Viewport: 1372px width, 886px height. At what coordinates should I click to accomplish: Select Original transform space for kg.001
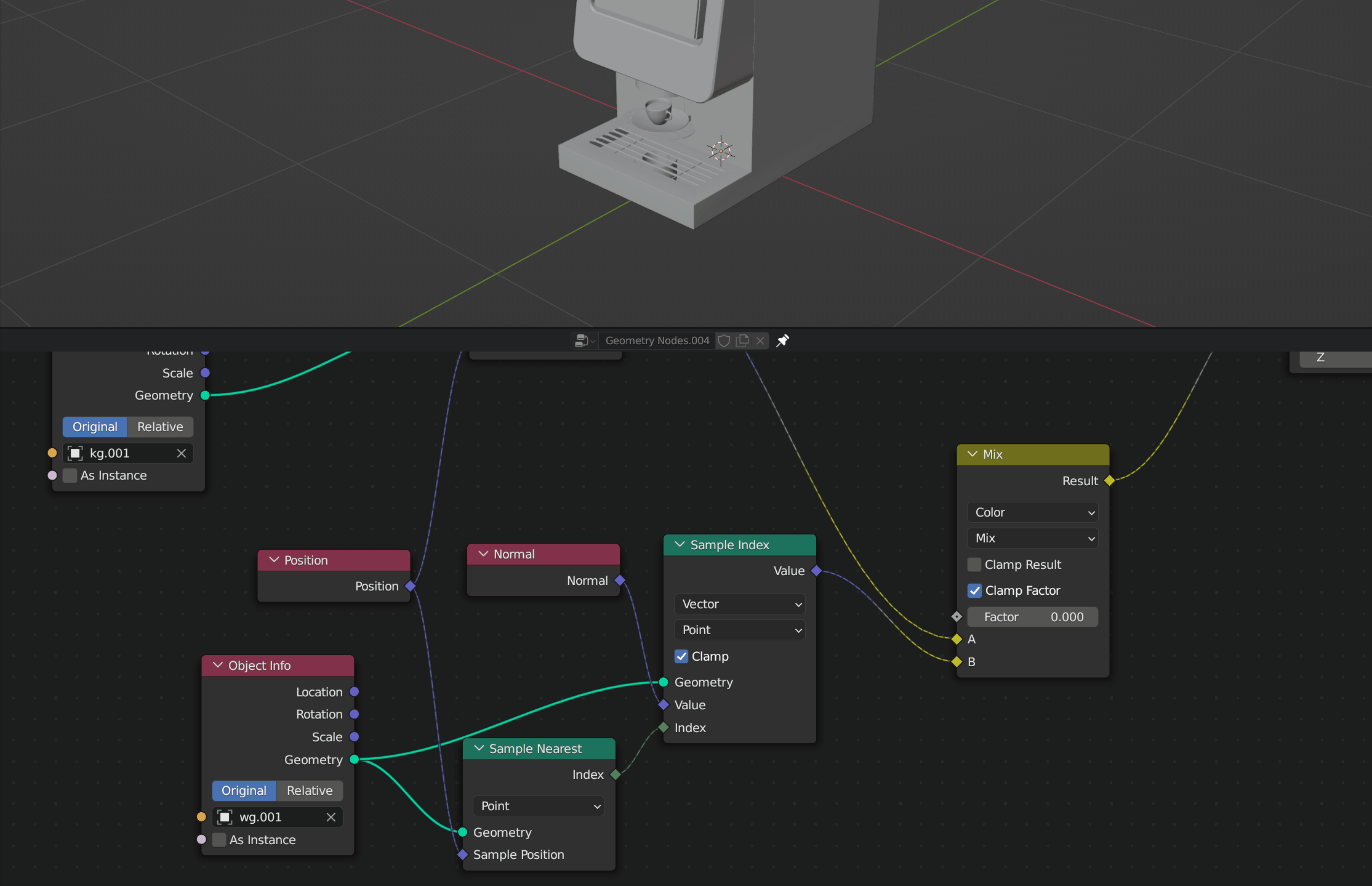pos(95,427)
